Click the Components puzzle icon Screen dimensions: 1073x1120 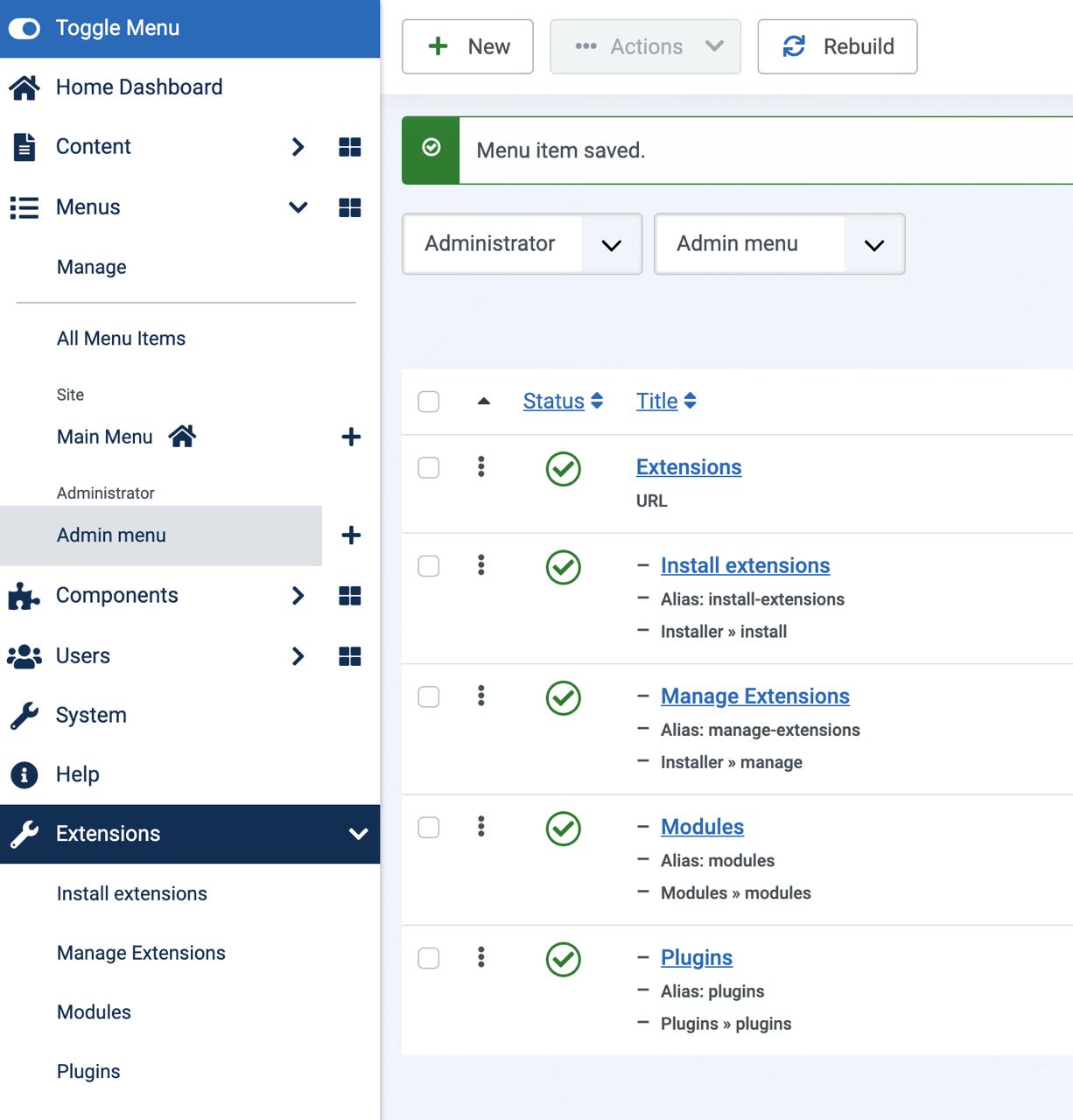(25, 597)
